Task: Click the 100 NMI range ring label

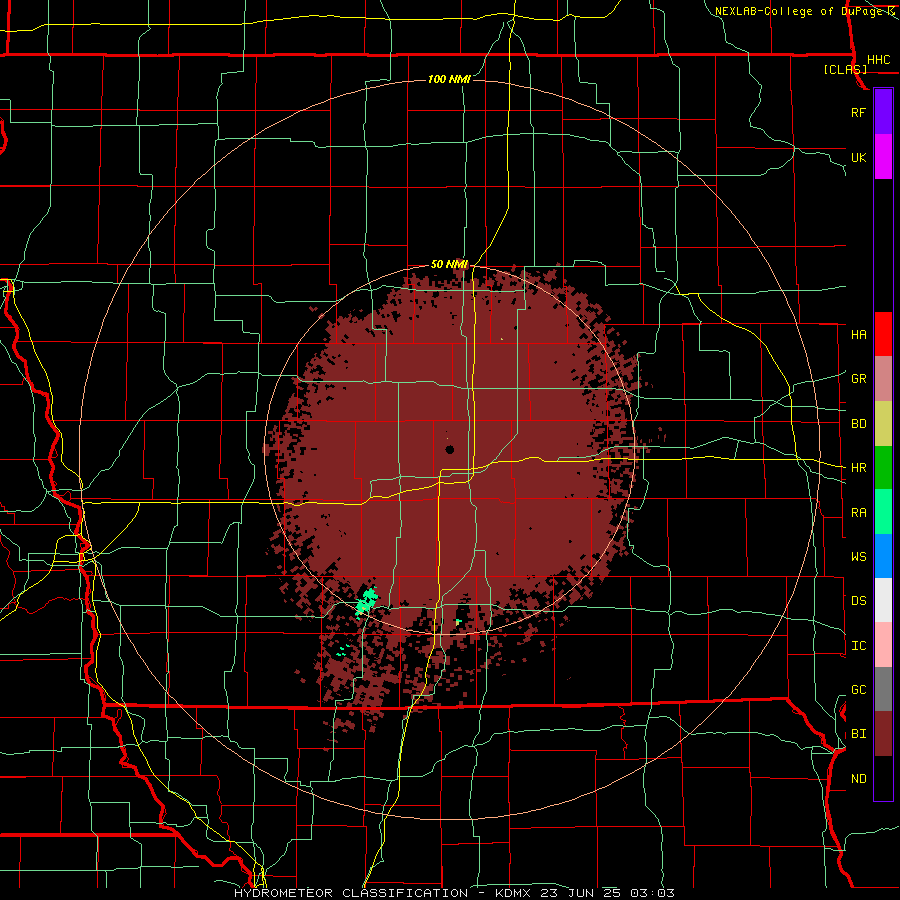Action: tap(449, 79)
